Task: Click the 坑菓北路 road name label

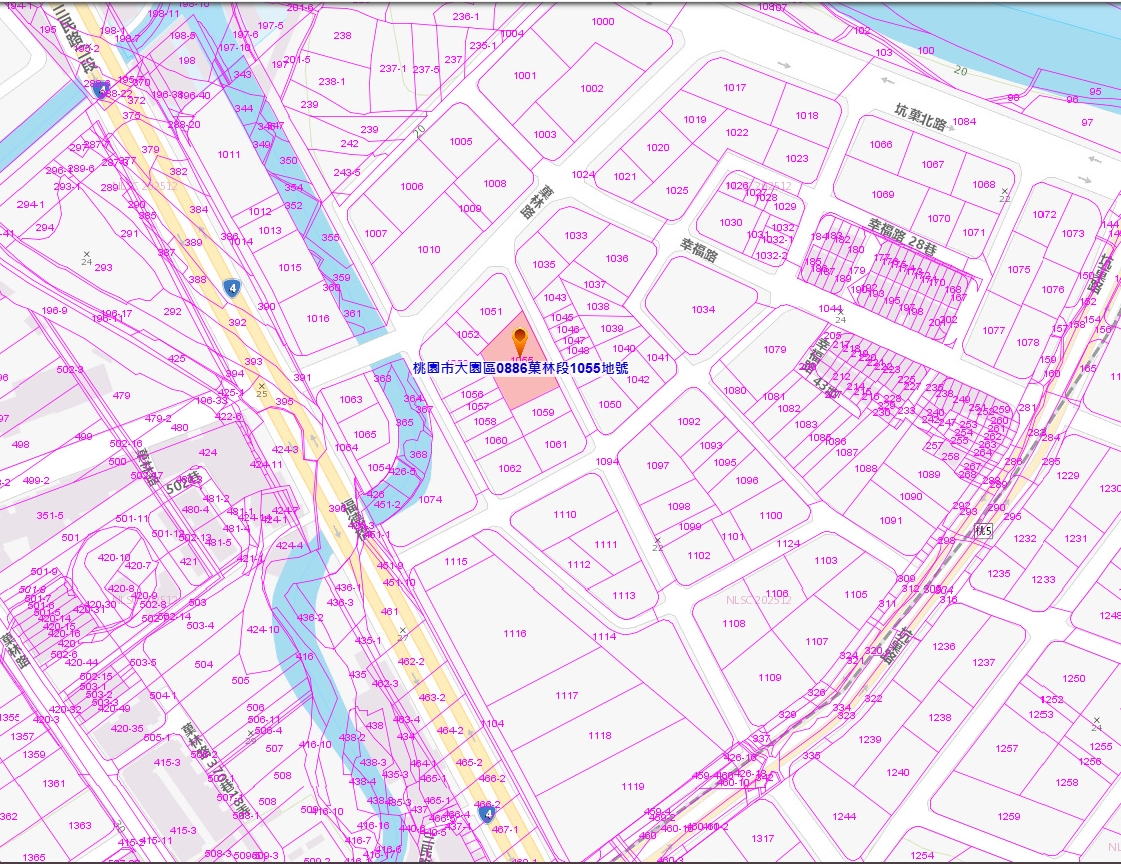Action: 918,122
